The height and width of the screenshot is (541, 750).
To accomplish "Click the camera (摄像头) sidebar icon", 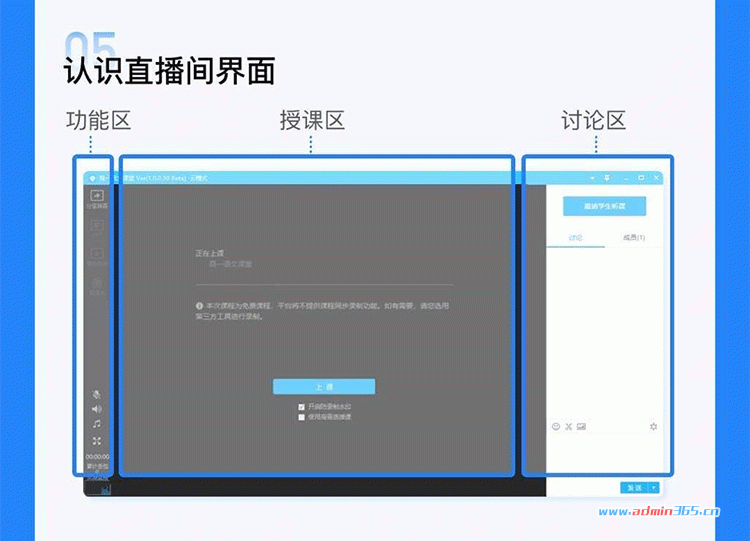I will point(97,283).
